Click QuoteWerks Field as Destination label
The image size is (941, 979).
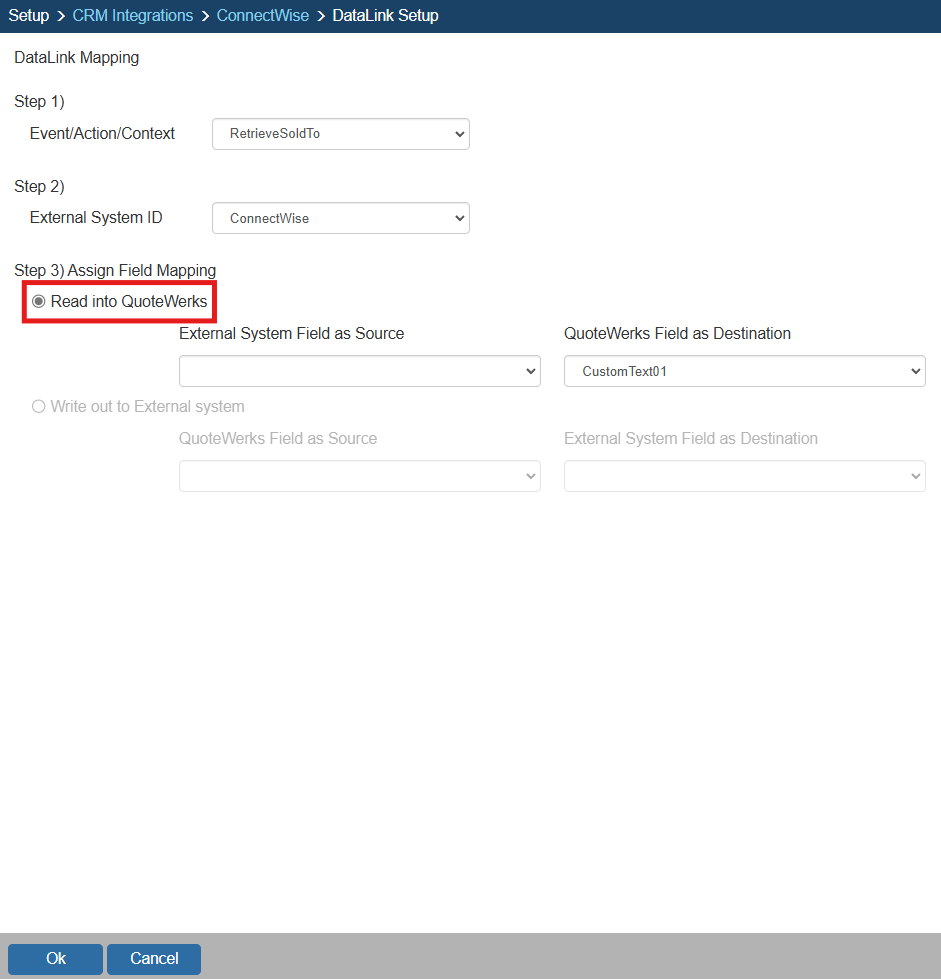click(677, 333)
